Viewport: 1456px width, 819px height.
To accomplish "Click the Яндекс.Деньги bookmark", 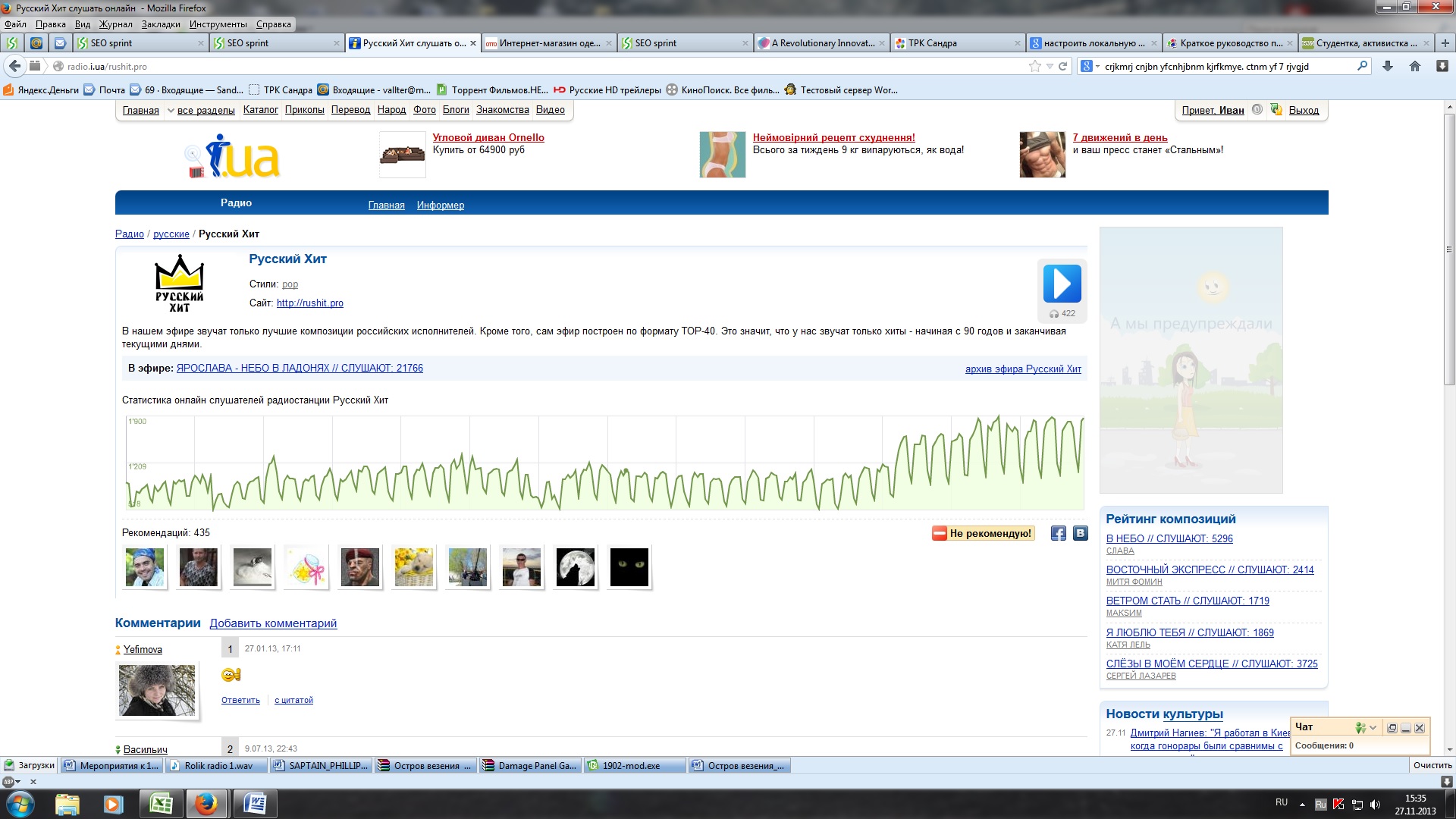I will [41, 89].
